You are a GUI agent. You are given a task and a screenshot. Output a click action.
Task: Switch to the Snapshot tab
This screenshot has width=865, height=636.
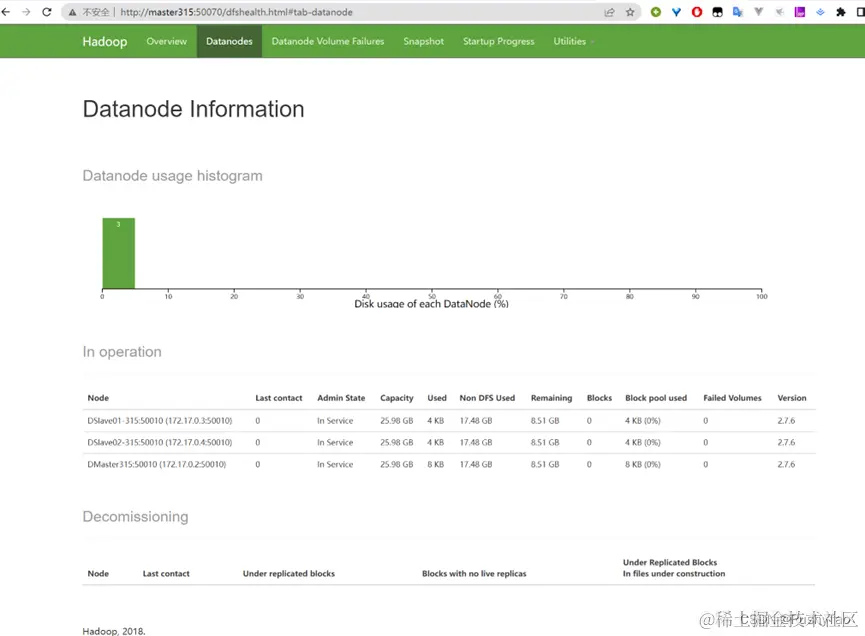click(x=423, y=41)
